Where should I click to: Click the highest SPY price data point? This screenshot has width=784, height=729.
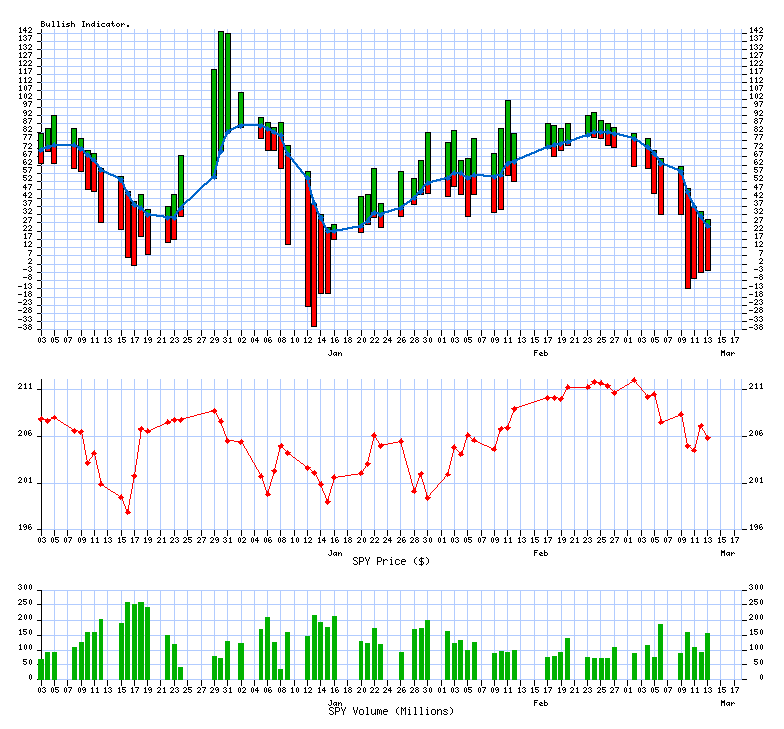(x=634, y=380)
